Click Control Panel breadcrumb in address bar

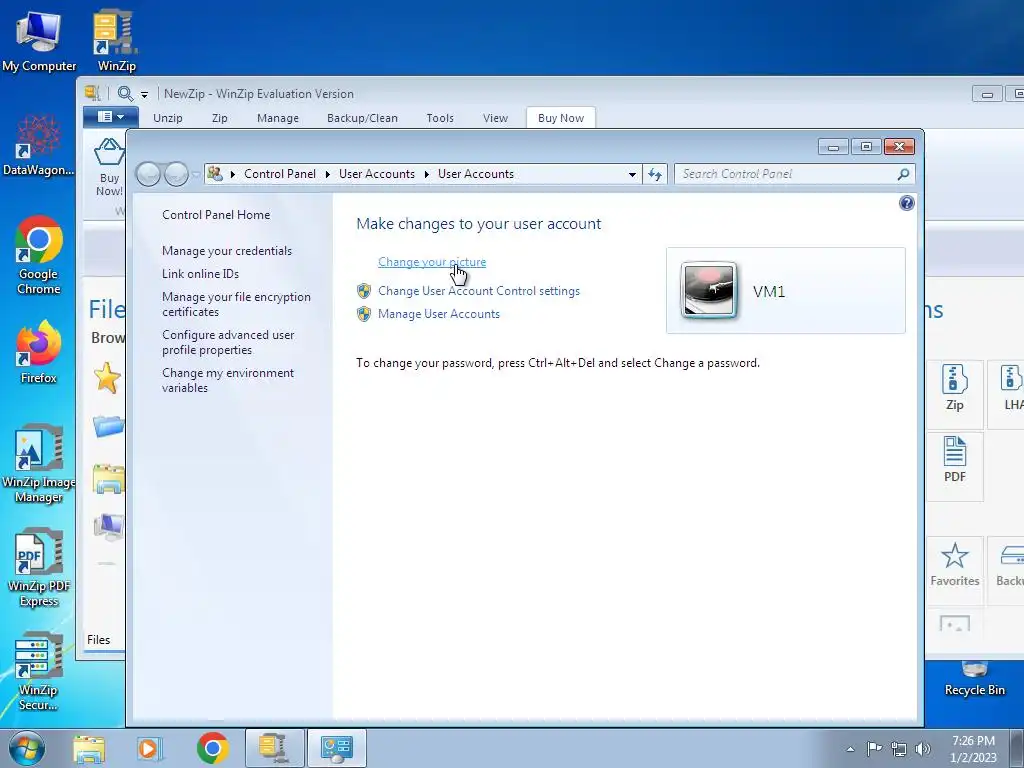click(280, 174)
